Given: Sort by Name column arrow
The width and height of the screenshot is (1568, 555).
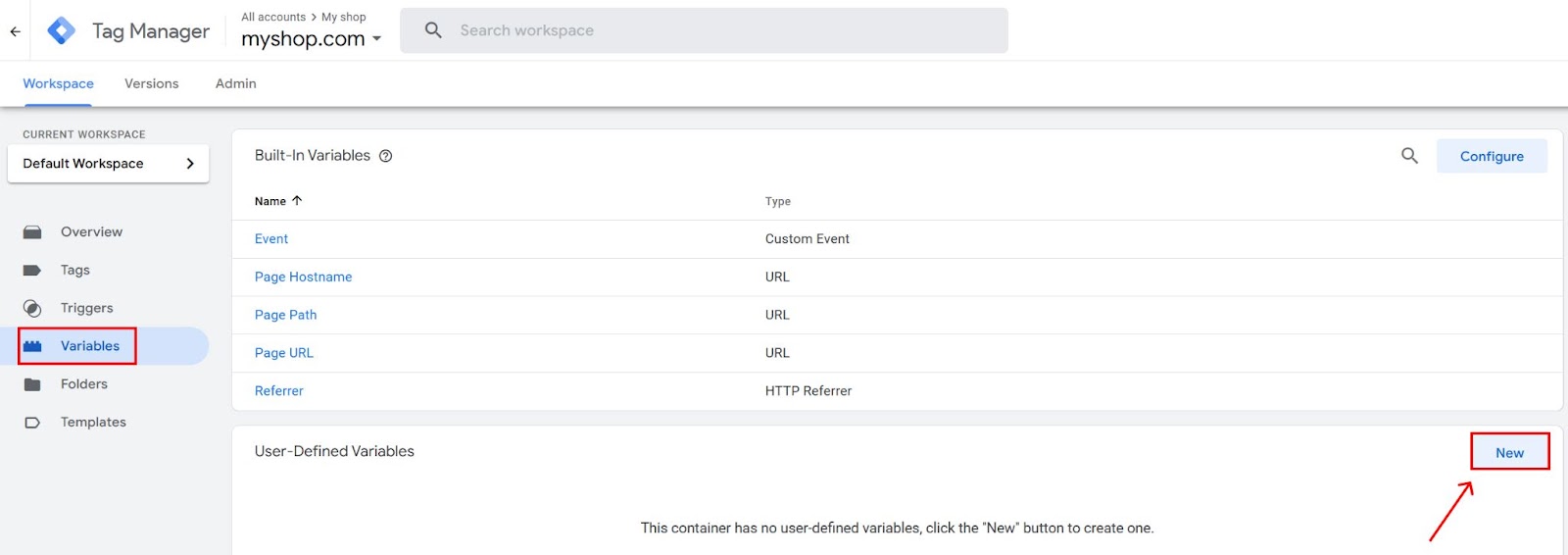Looking at the screenshot, I should [297, 200].
